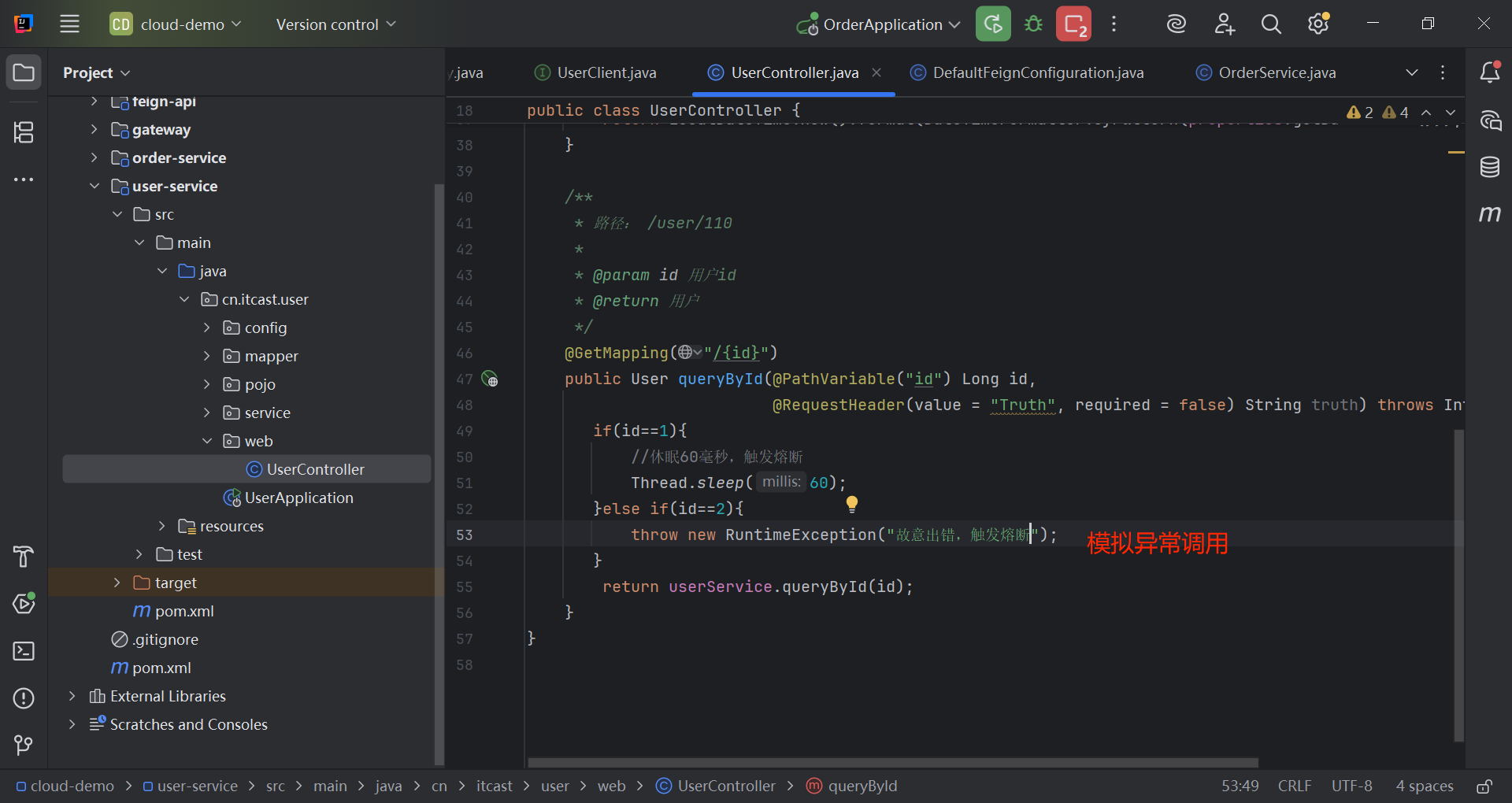1512x803 pixels.
Task: Stop the running processes with the red button
Action: click(1074, 24)
